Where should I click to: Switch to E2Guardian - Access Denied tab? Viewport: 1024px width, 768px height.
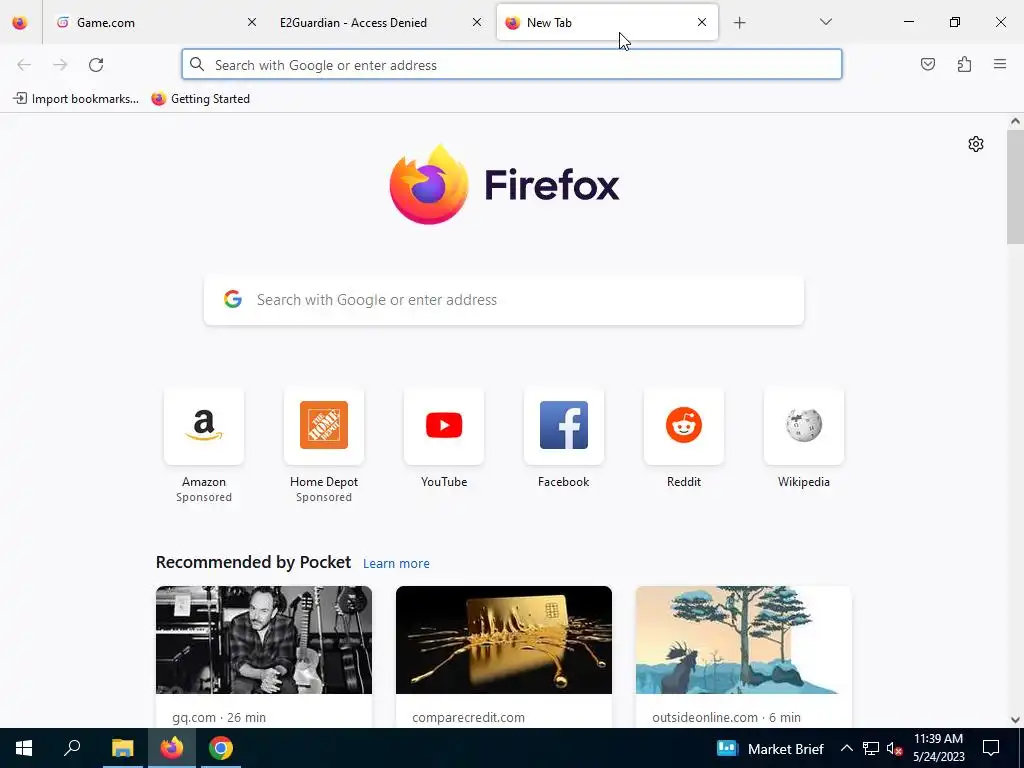click(380, 23)
